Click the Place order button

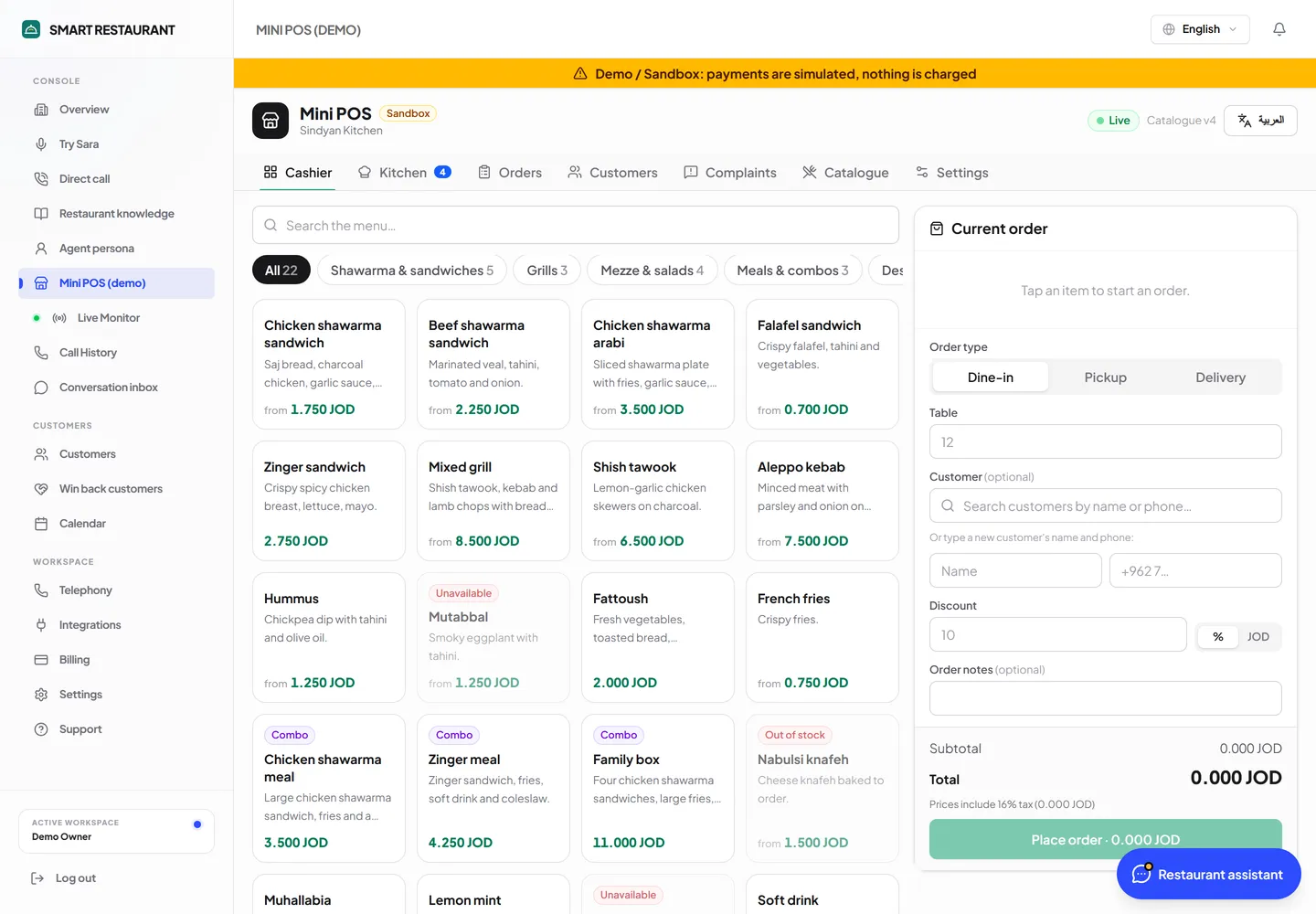(1106, 839)
